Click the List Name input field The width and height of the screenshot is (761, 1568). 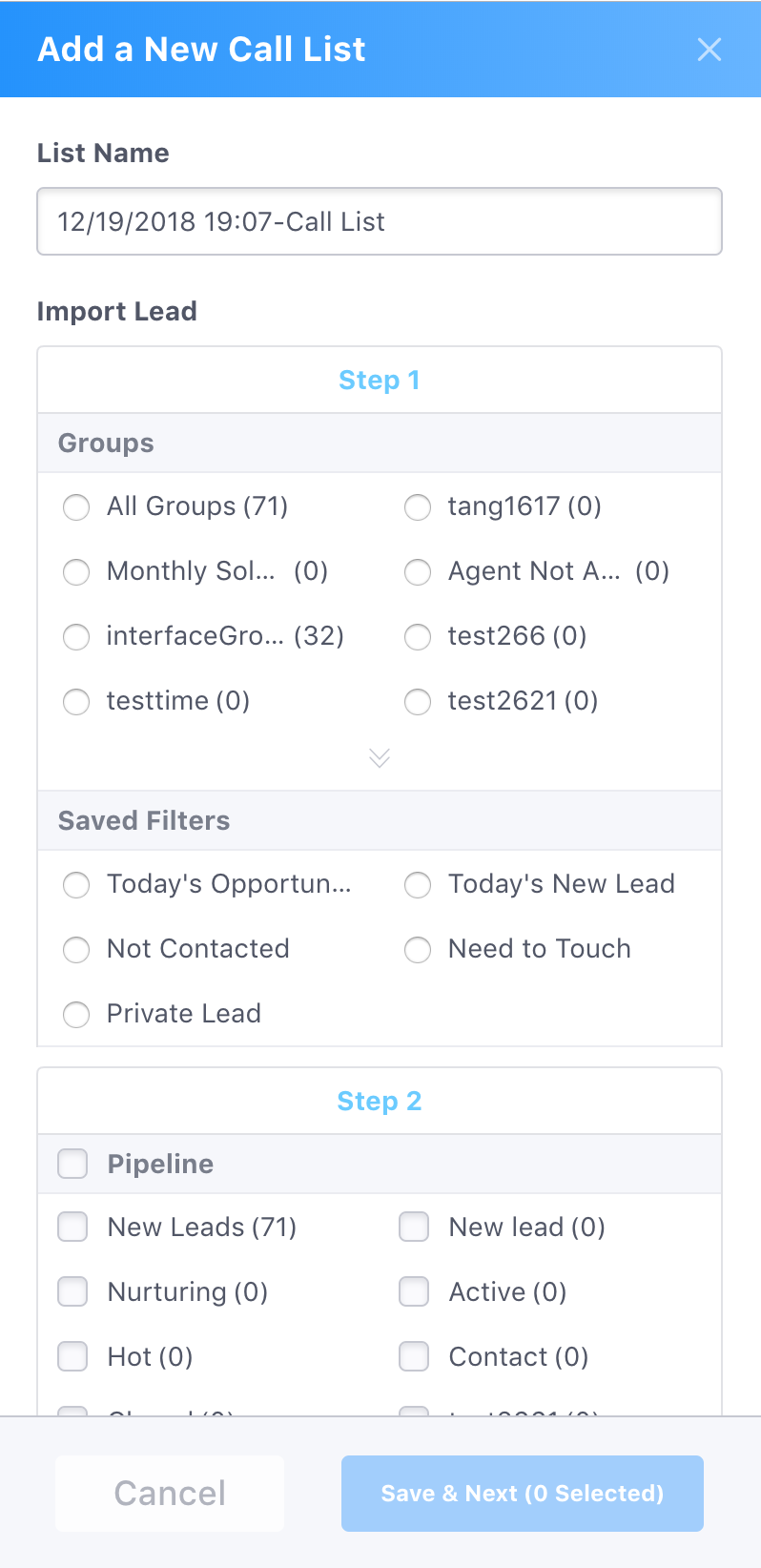click(x=380, y=221)
